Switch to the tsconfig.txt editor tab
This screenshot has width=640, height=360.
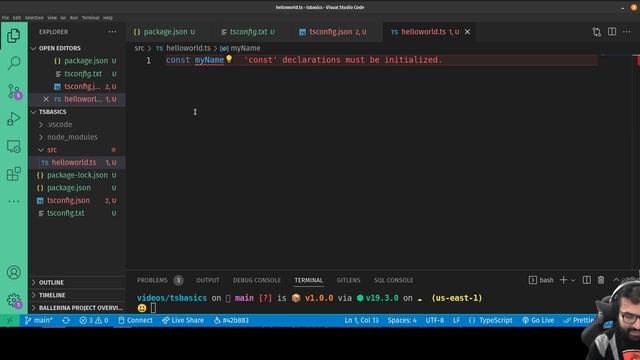coord(248,32)
